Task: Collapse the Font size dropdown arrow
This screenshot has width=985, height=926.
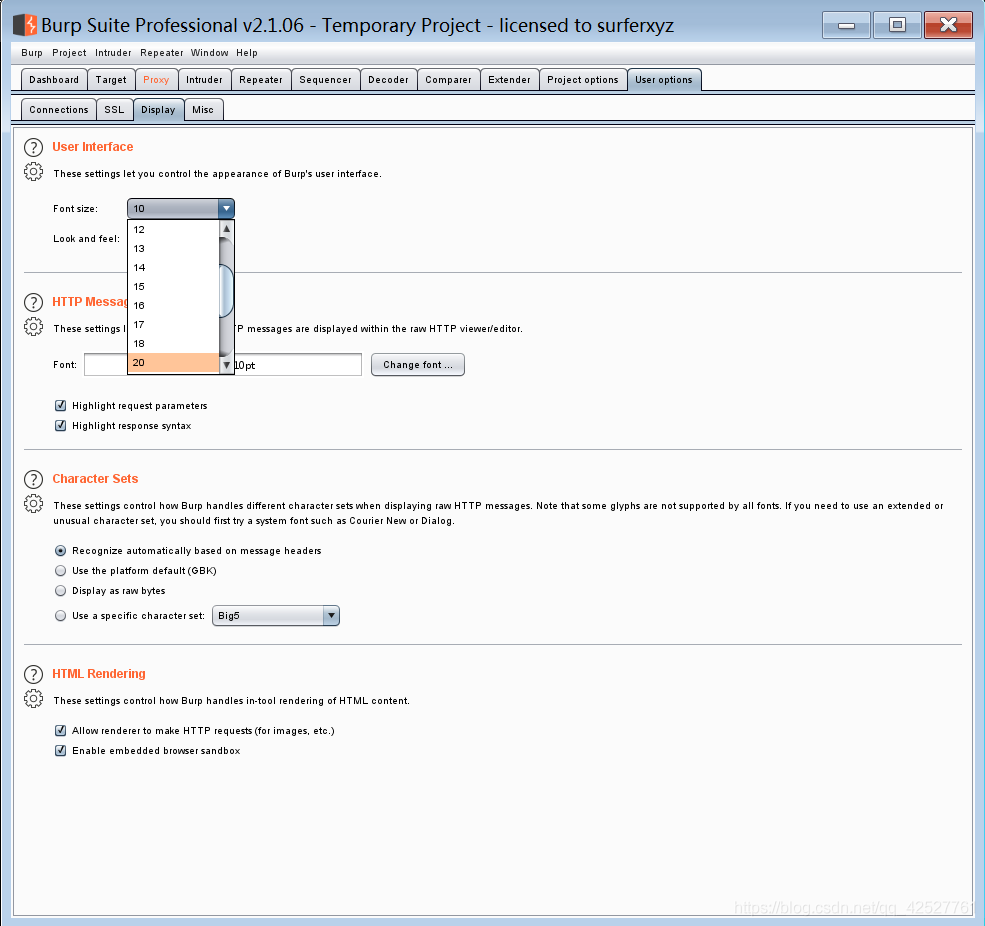Action: click(x=226, y=209)
